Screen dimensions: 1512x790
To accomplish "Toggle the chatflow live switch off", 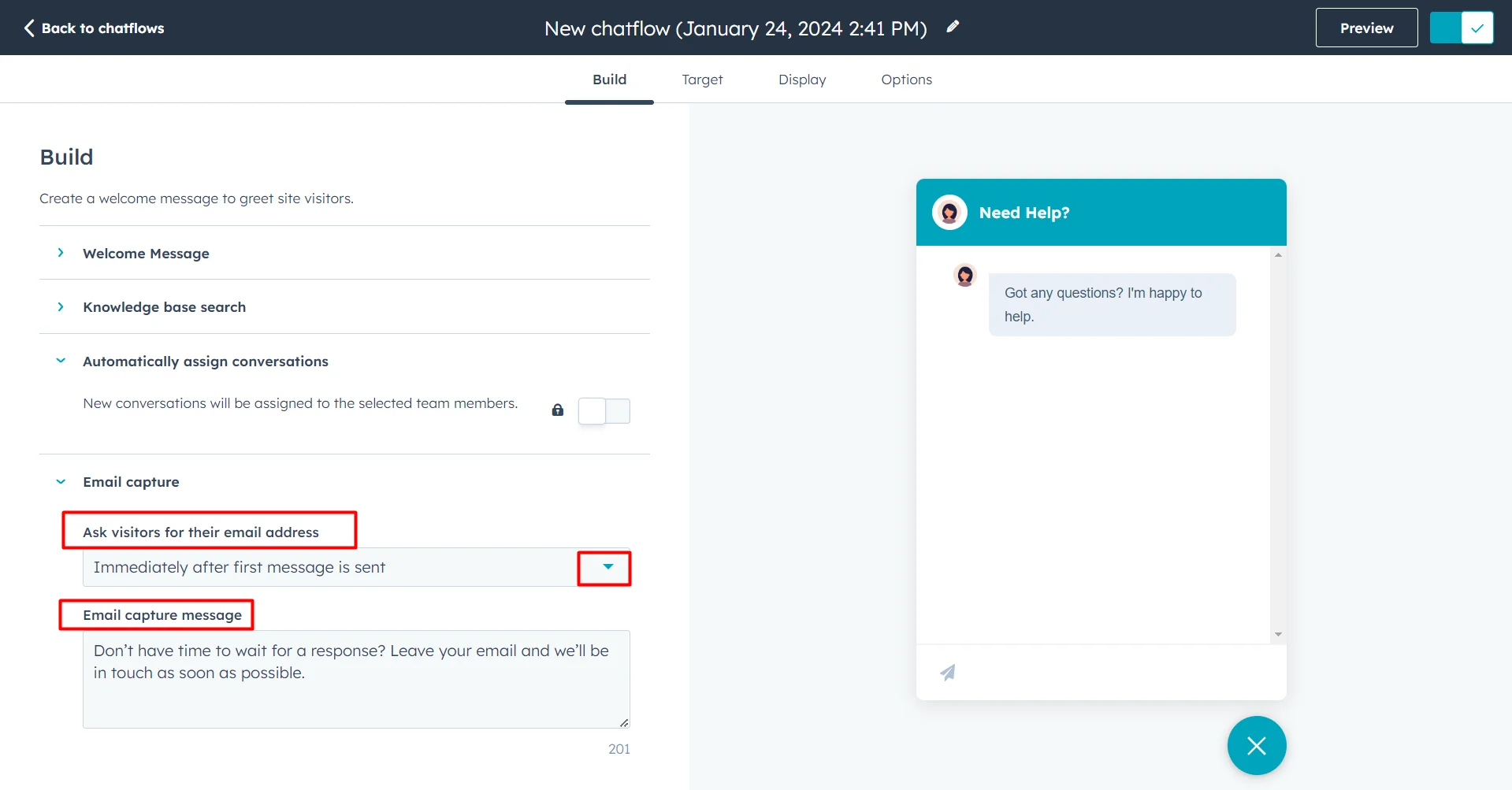I will tap(1445, 28).
